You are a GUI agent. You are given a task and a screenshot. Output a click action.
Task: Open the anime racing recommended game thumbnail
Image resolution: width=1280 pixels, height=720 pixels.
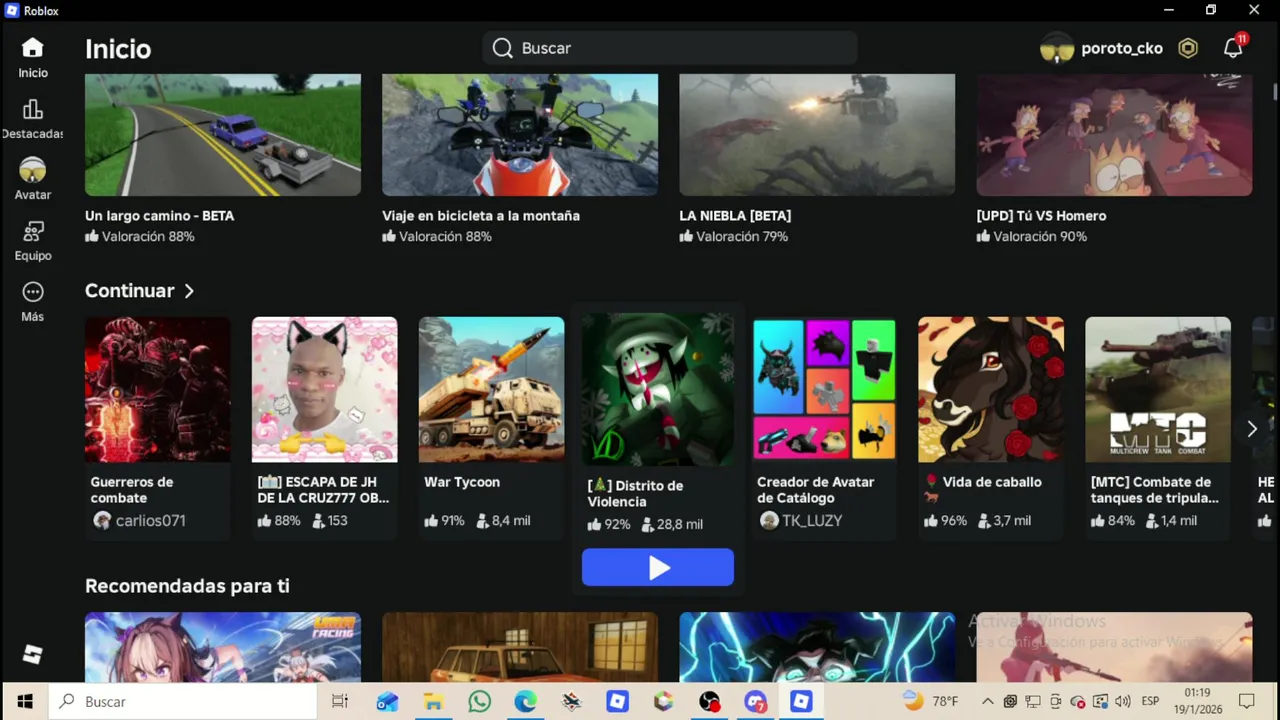223,647
